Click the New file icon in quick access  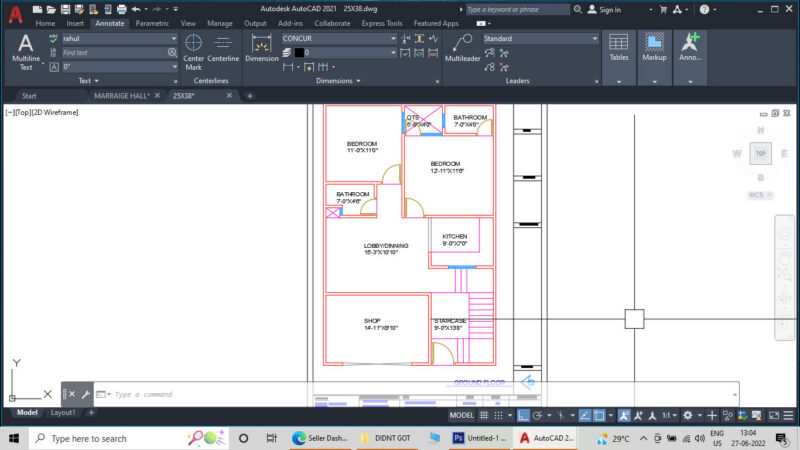tap(37, 9)
